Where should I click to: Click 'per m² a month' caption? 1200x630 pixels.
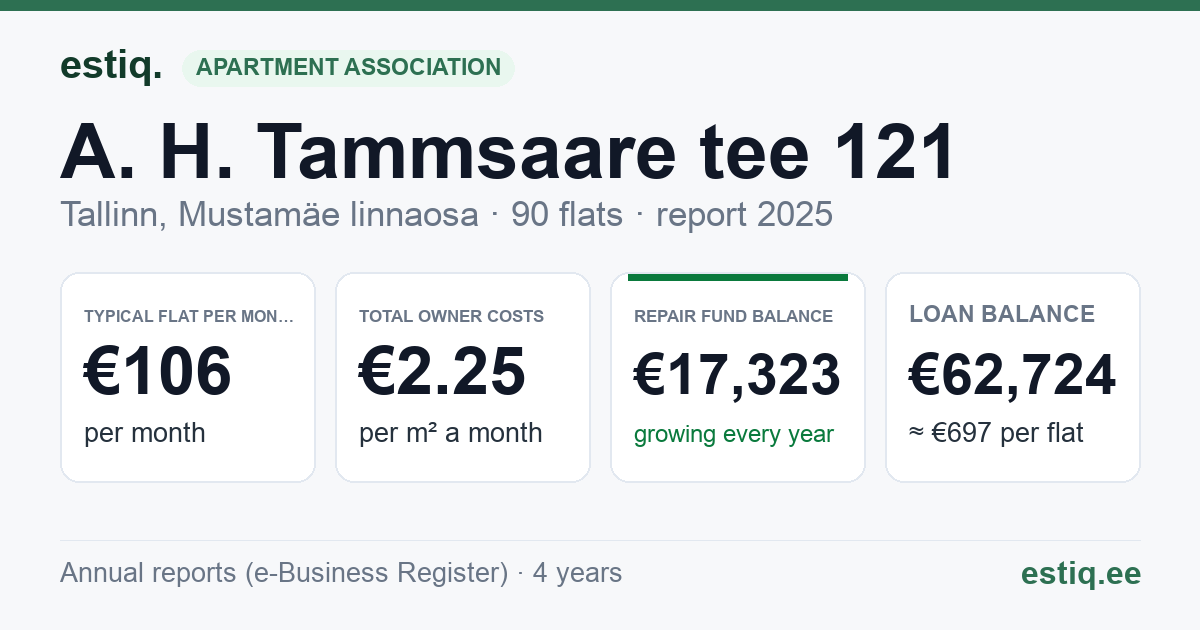point(451,433)
